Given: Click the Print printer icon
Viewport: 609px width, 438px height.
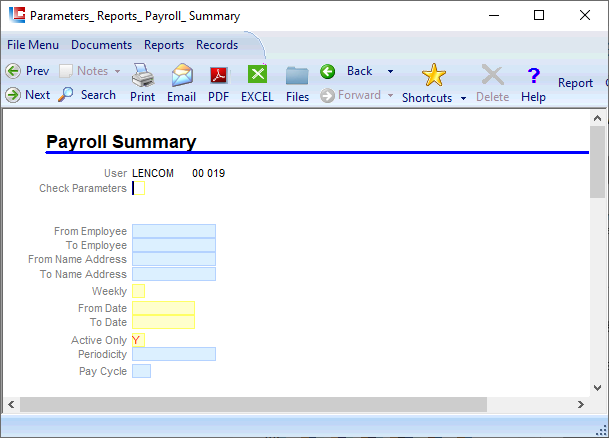Looking at the screenshot, I should [x=143, y=75].
